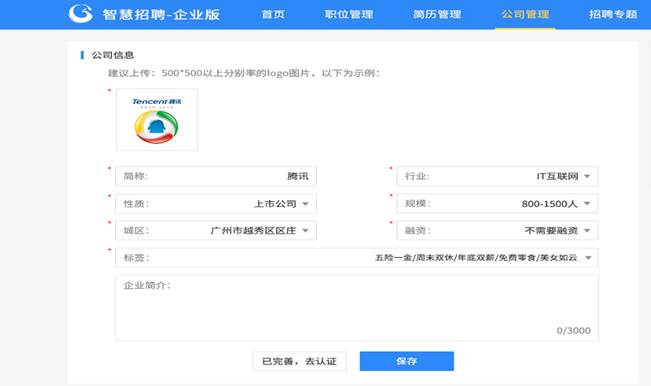Open the 标签 tags dropdown arrow
Image resolution: width=651 pixels, height=386 pixels.
(x=588, y=258)
